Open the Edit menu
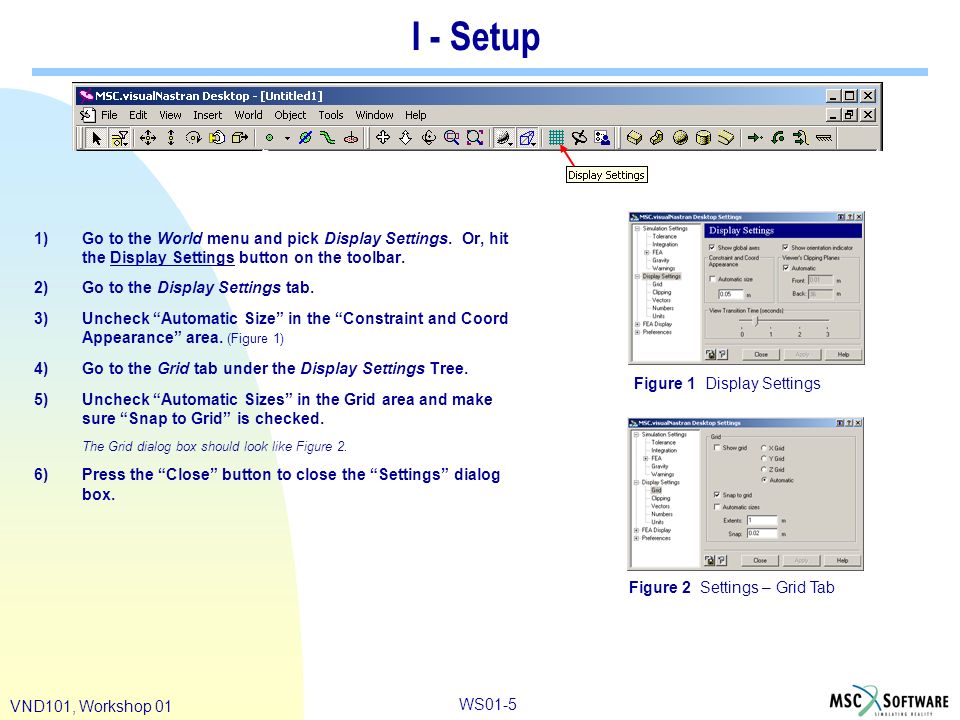 (x=138, y=115)
